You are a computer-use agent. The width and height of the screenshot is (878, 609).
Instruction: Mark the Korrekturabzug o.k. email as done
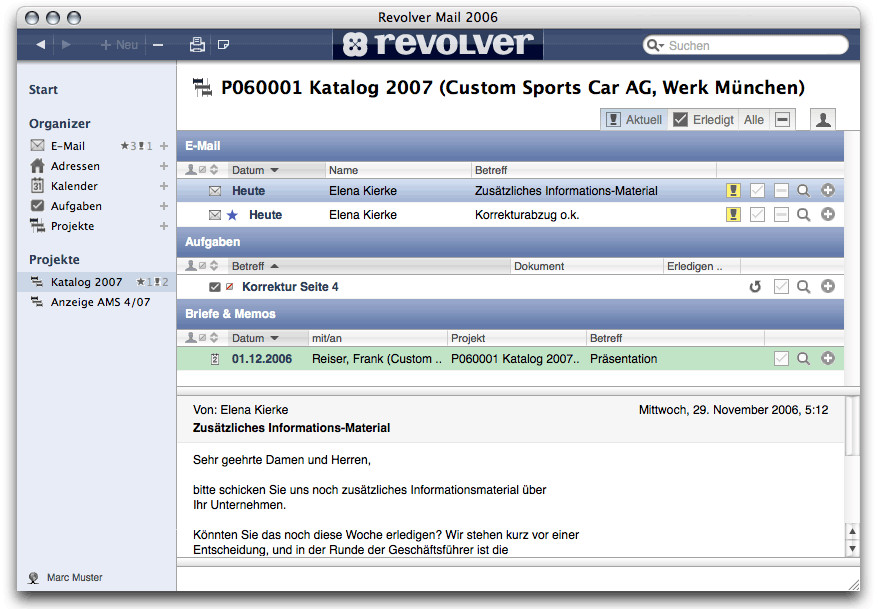(x=757, y=214)
